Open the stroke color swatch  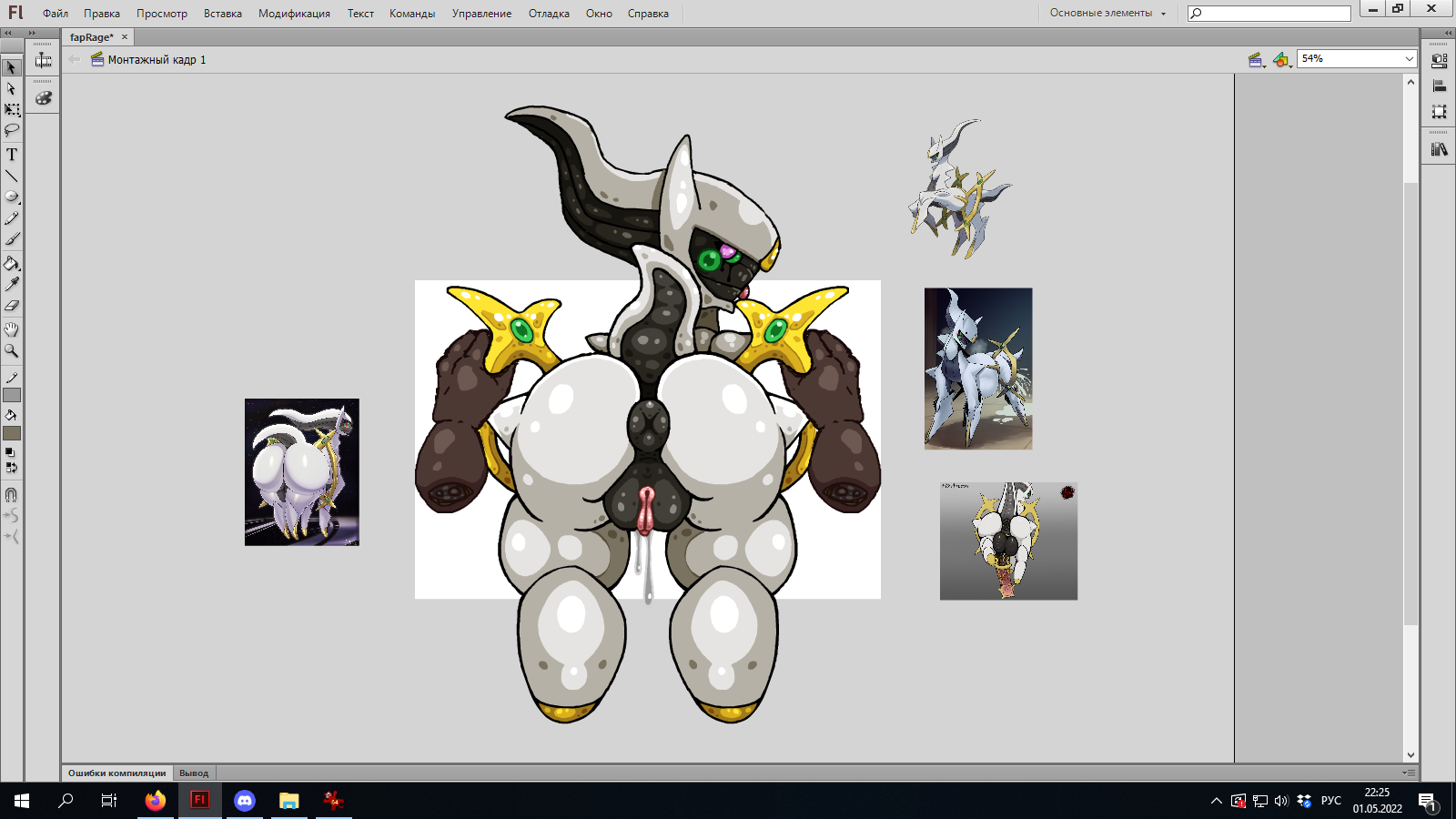pos(12,395)
